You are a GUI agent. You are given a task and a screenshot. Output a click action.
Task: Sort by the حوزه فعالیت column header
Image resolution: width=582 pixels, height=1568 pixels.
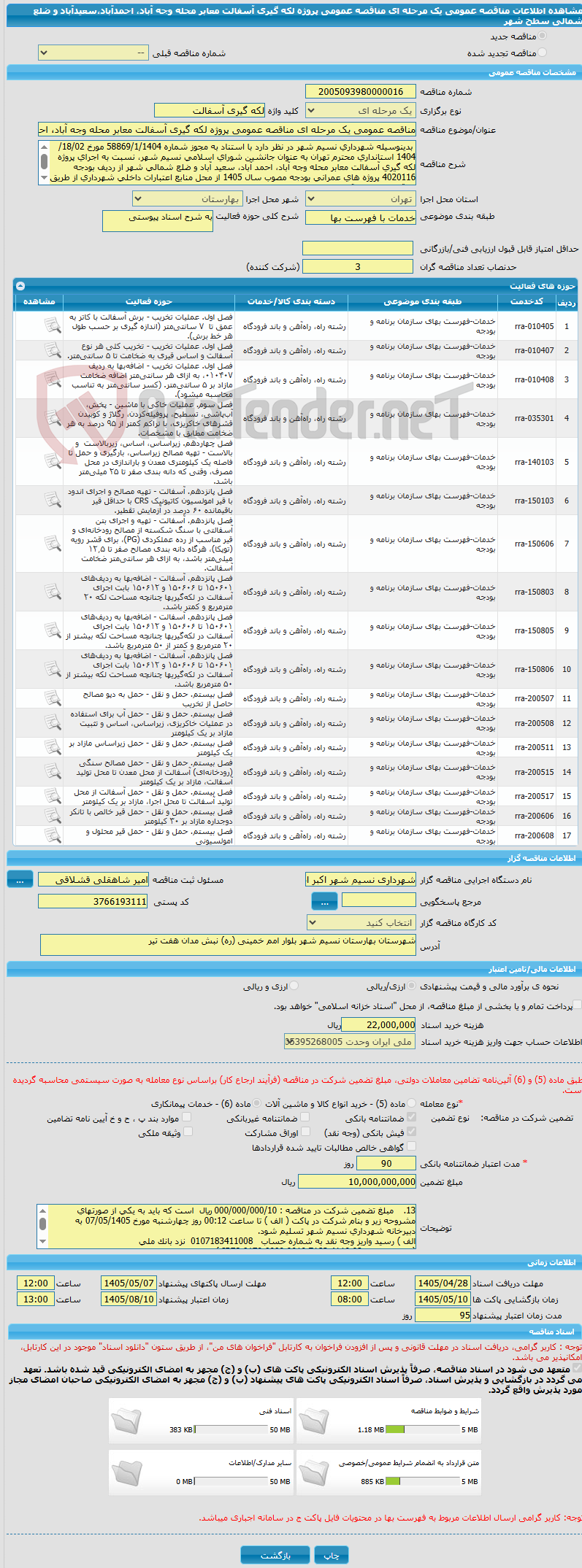point(149,301)
